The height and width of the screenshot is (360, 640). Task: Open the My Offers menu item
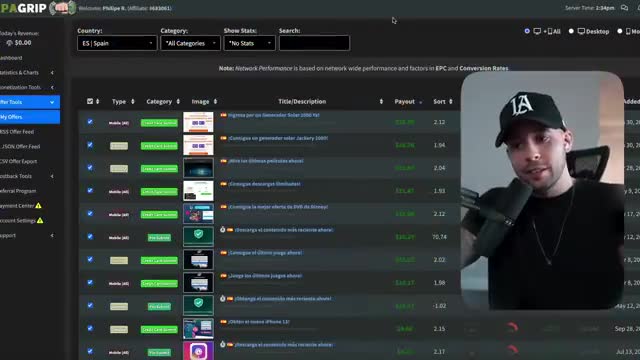[29, 117]
